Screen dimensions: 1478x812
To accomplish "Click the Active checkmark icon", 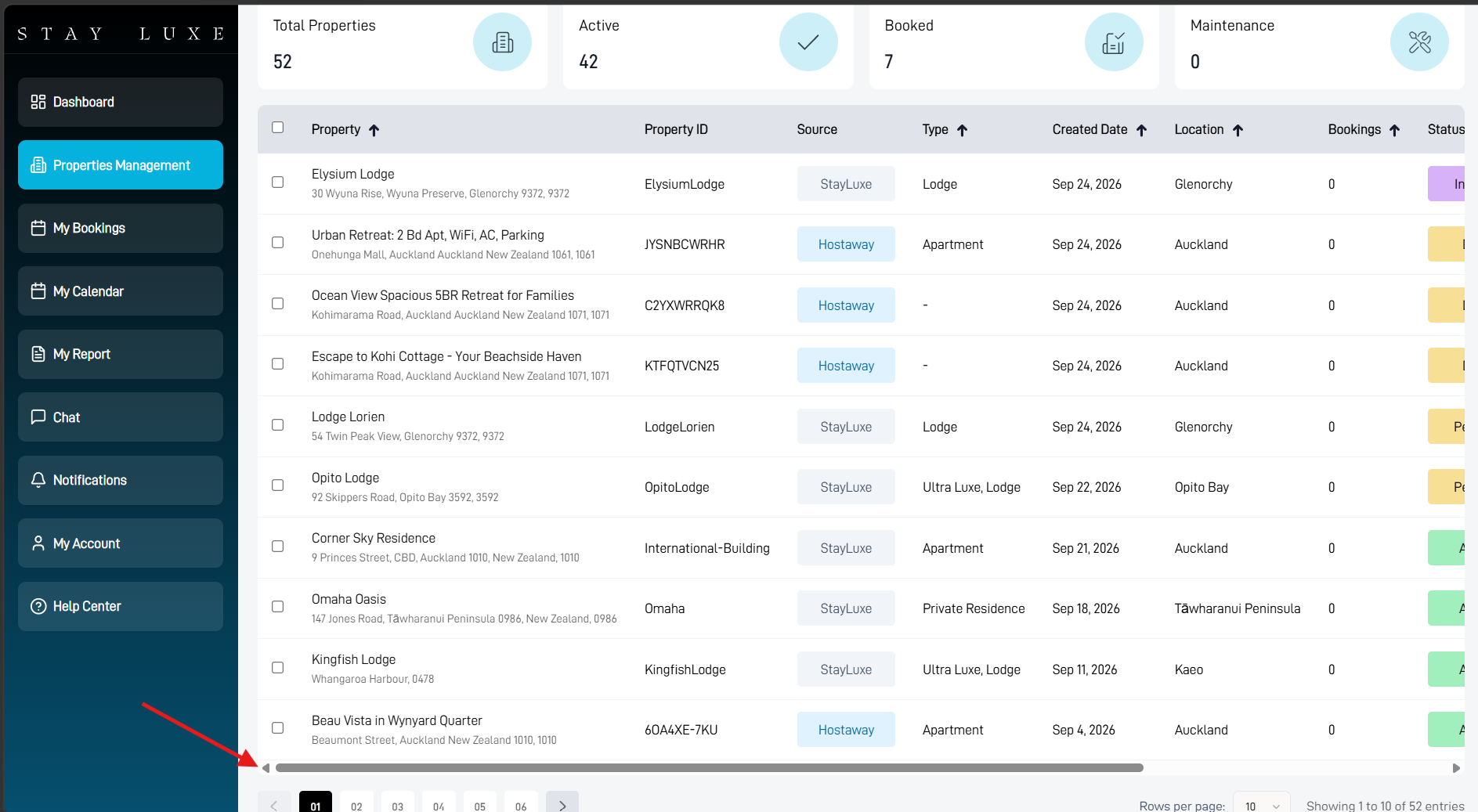I will pyautogui.click(x=808, y=42).
